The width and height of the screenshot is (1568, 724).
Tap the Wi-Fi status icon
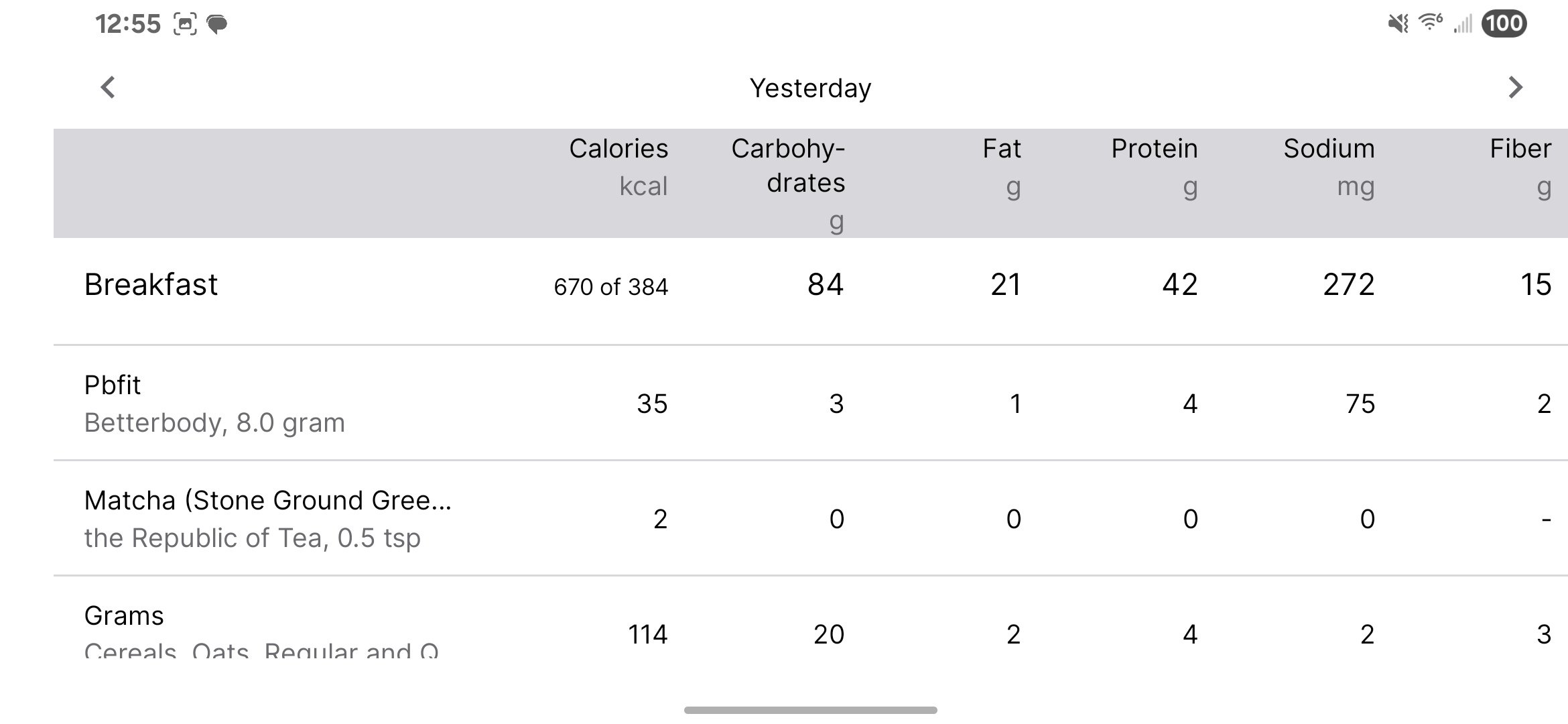[1430, 23]
